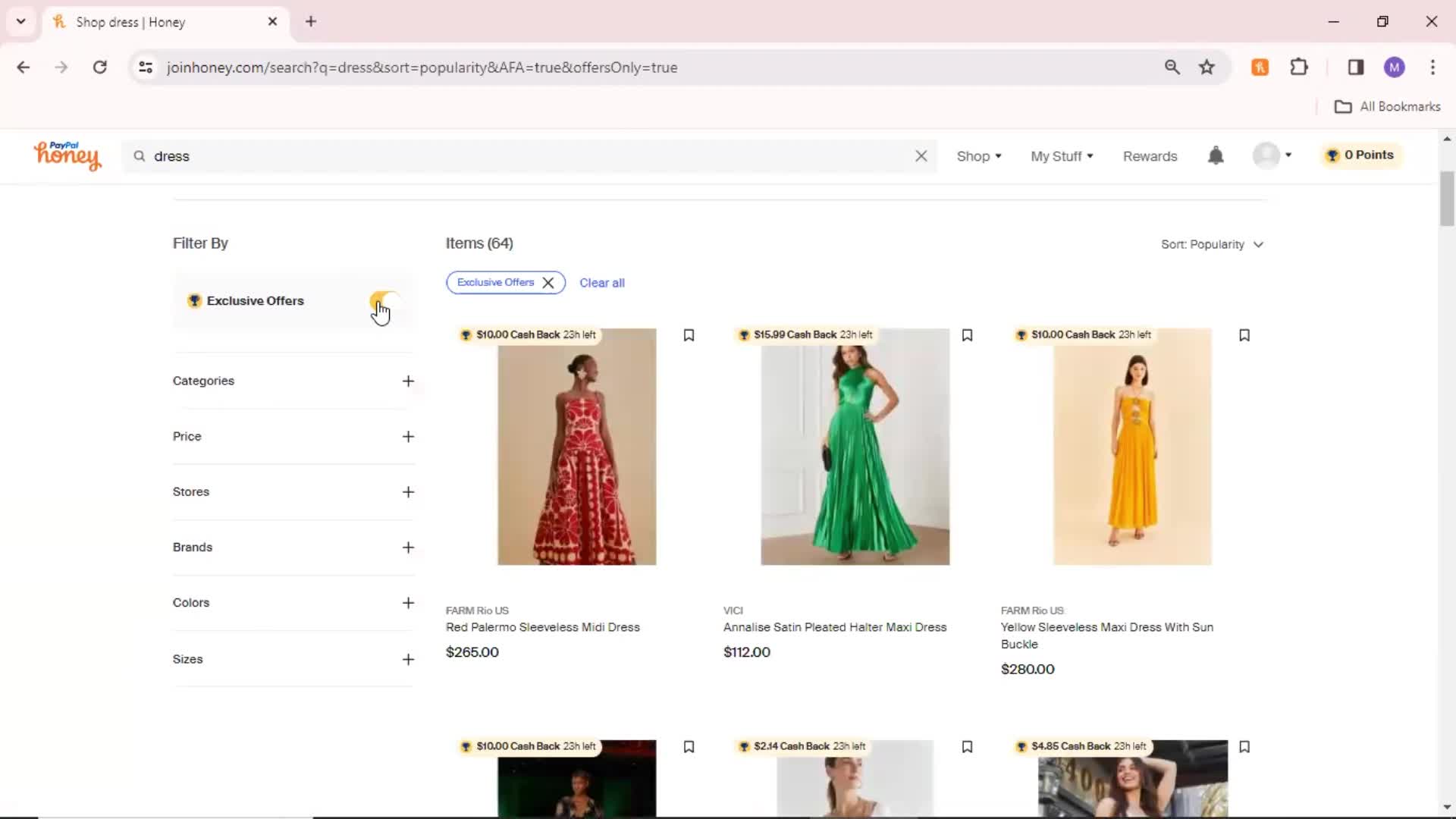
Task: Go to Rewards
Action: tap(1150, 156)
